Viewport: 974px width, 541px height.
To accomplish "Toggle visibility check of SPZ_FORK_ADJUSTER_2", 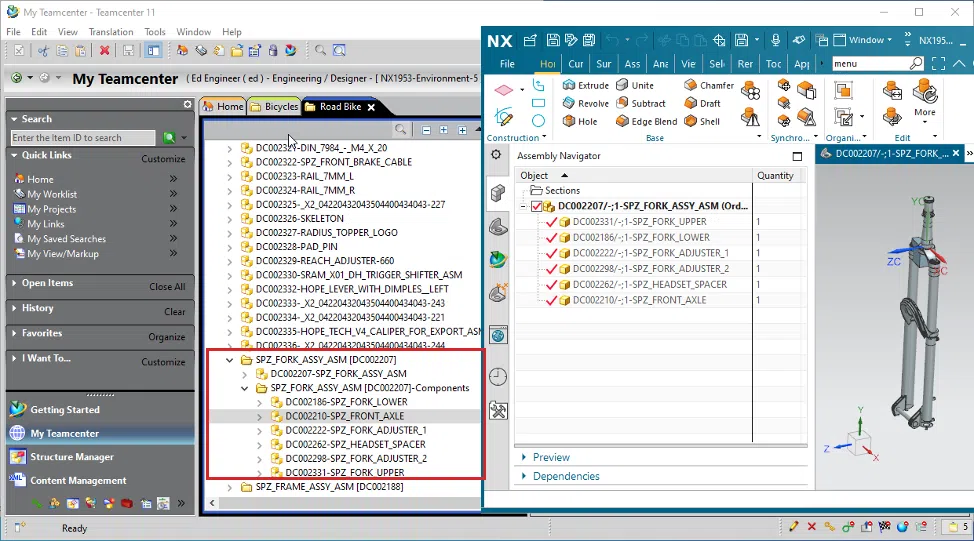I will click(551, 269).
